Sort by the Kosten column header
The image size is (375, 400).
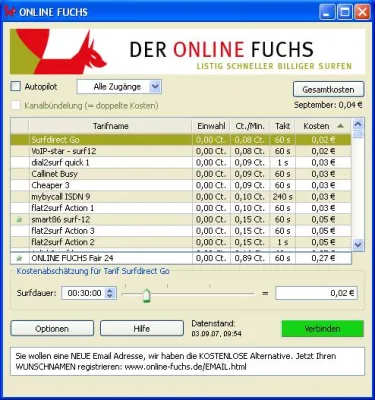point(323,126)
